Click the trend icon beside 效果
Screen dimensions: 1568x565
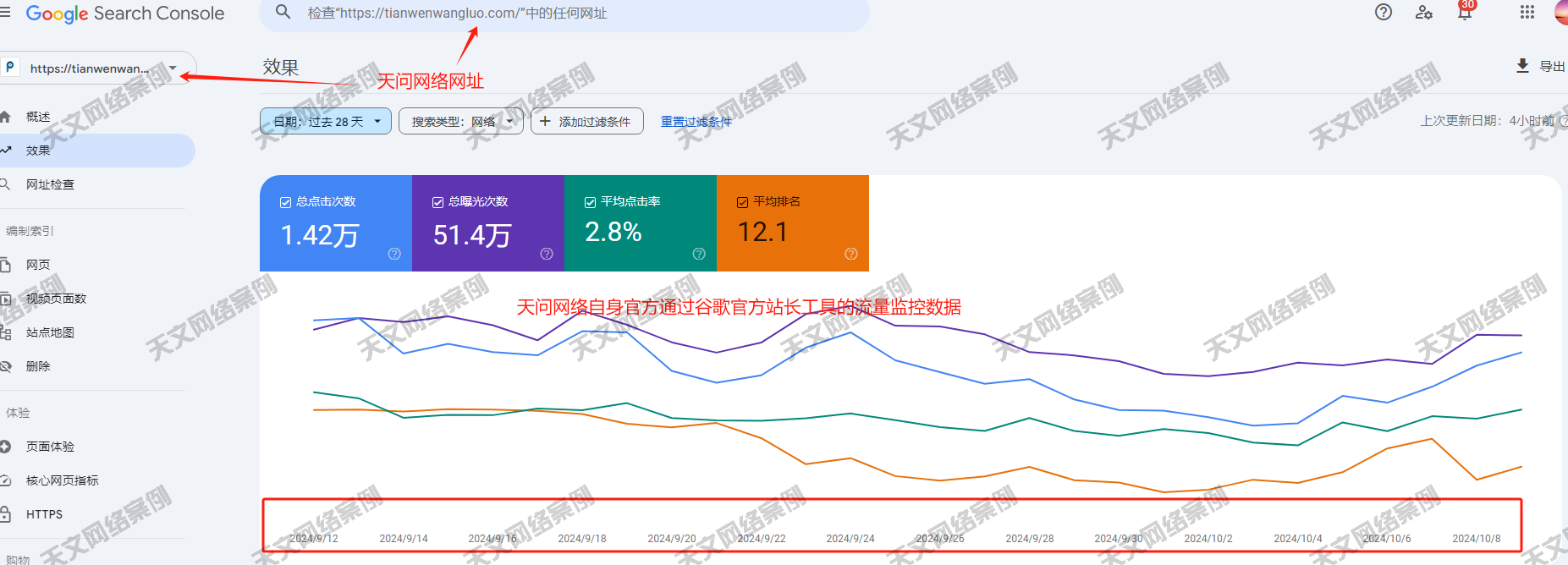(5, 151)
